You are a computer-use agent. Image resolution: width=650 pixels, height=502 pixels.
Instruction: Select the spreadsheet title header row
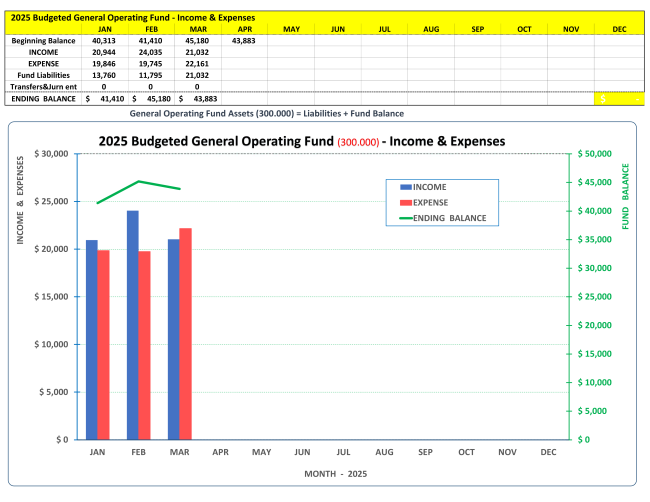pyautogui.click(x=130, y=17)
